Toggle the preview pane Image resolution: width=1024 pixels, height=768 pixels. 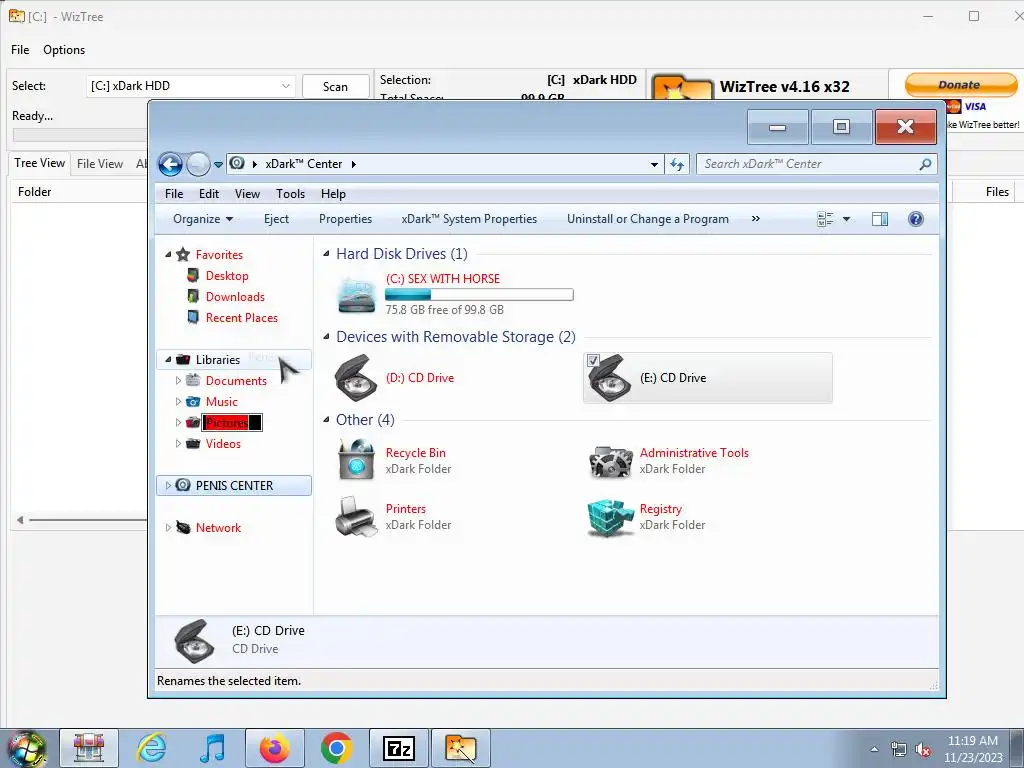click(880, 219)
